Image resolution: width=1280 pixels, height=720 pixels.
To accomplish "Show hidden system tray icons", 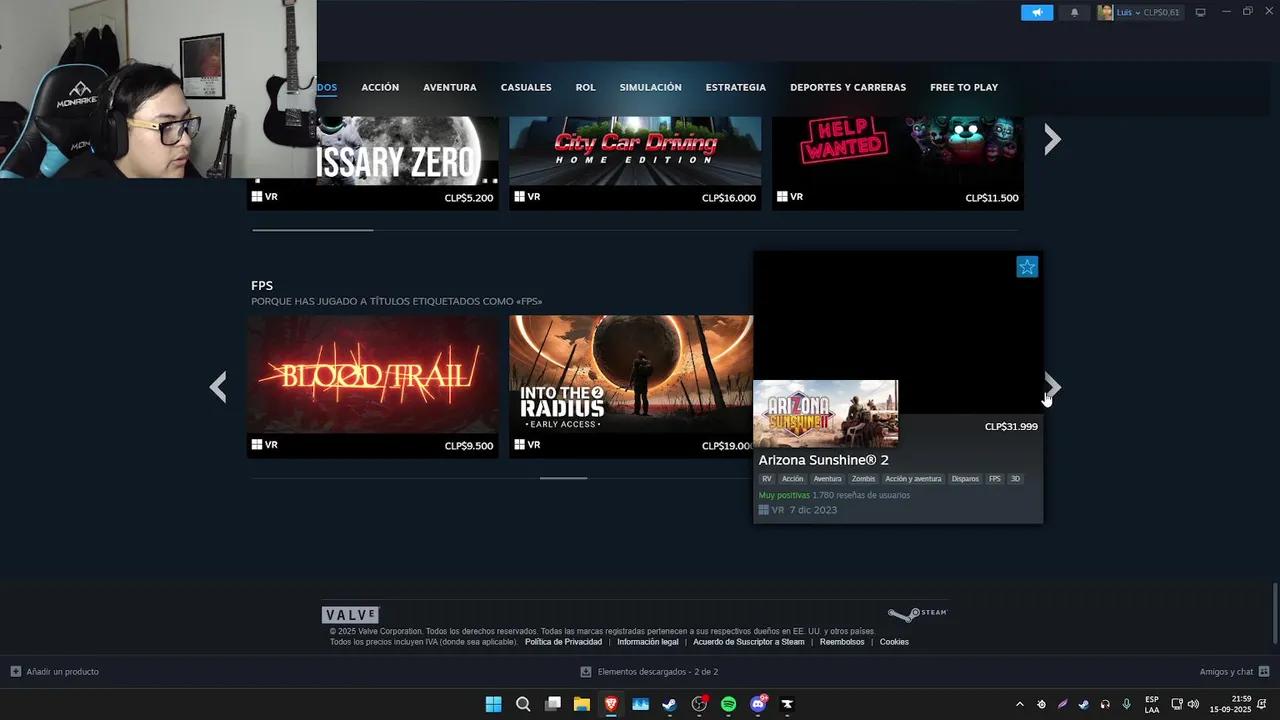I will pyautogui.click(x=1019, y=704).
